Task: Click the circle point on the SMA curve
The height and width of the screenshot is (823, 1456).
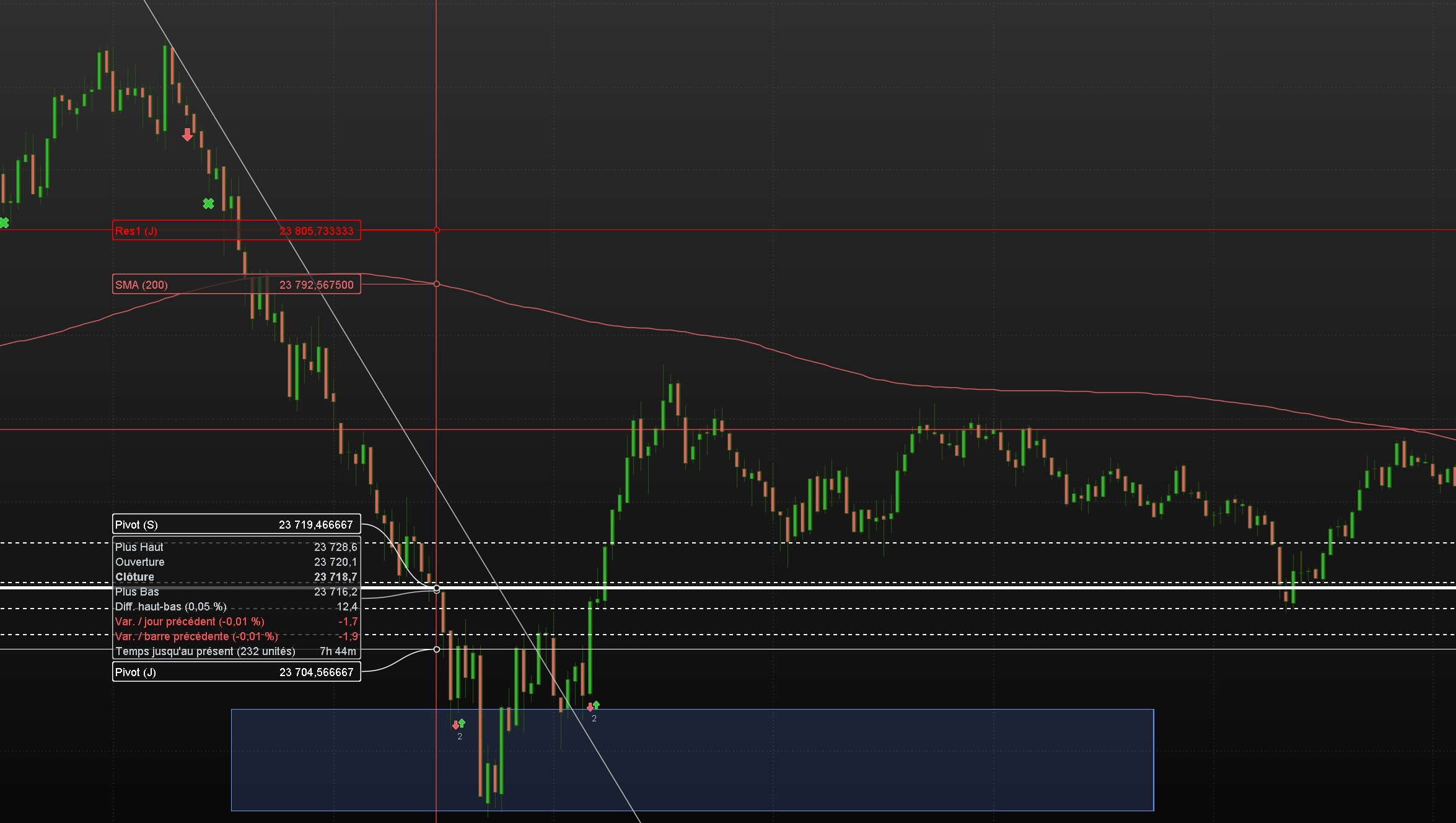Action: point(437,284)
